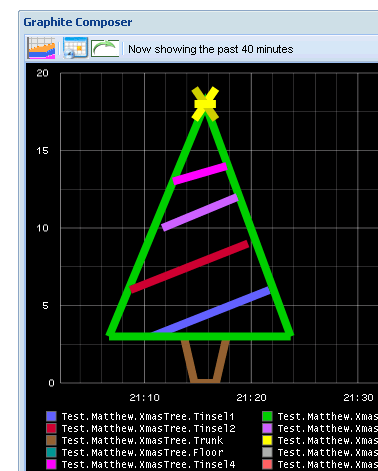378x471 pixels.
Task: Click the magenta Tinsel4 line in the graph
Action: [x=200, y=173]
